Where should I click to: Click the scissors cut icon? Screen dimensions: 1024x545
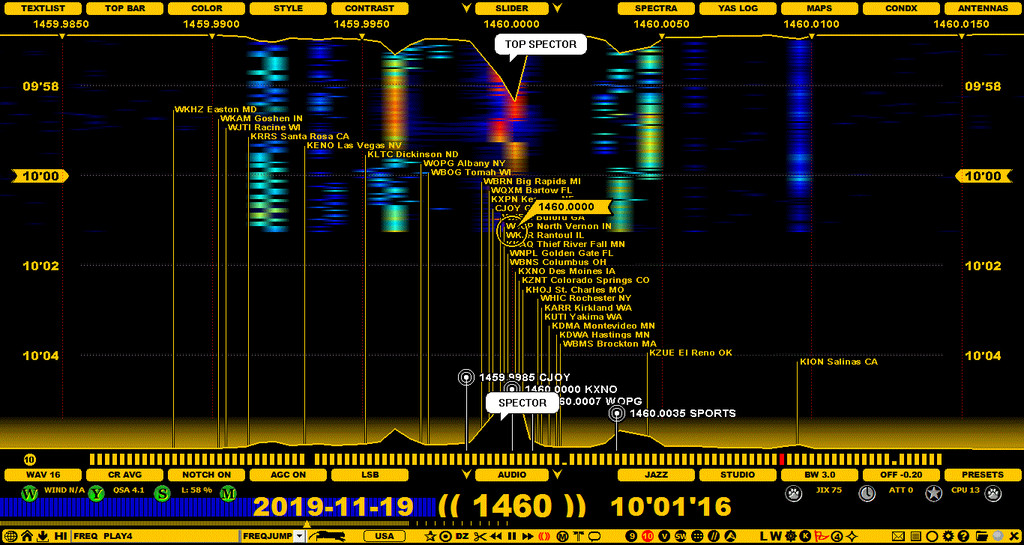pos(480,536)
